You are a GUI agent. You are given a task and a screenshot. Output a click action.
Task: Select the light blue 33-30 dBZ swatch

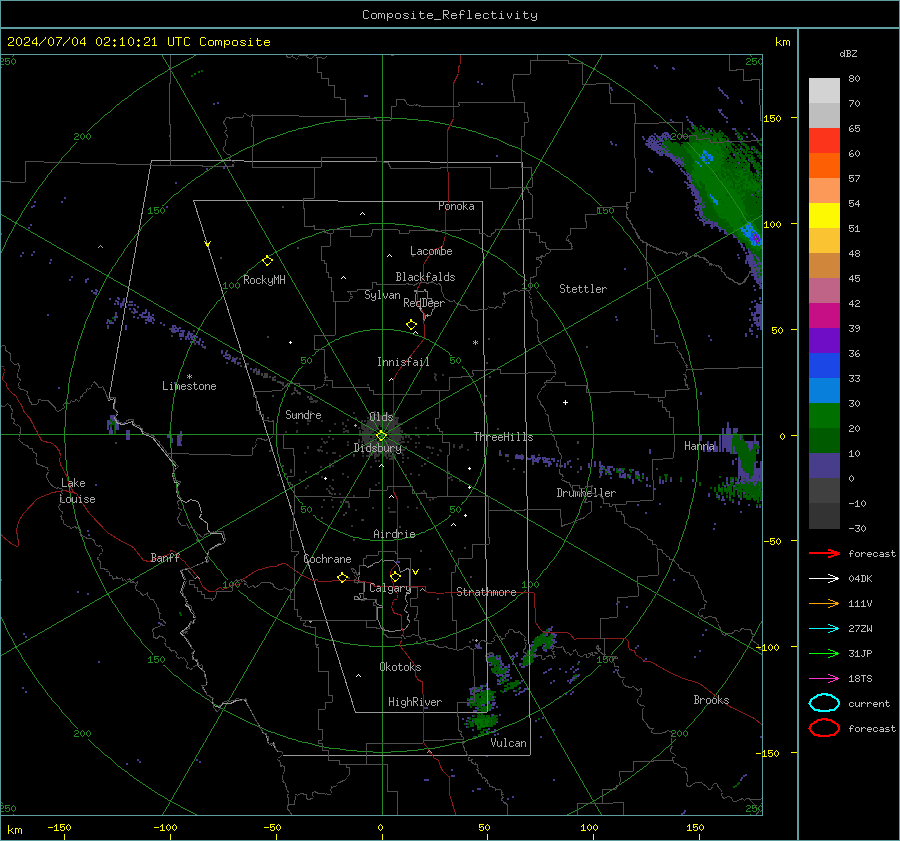click(x=824, y=391)
